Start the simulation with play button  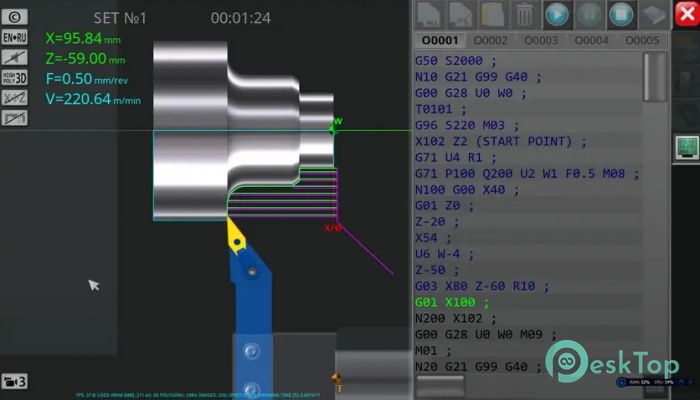point(557,15)
